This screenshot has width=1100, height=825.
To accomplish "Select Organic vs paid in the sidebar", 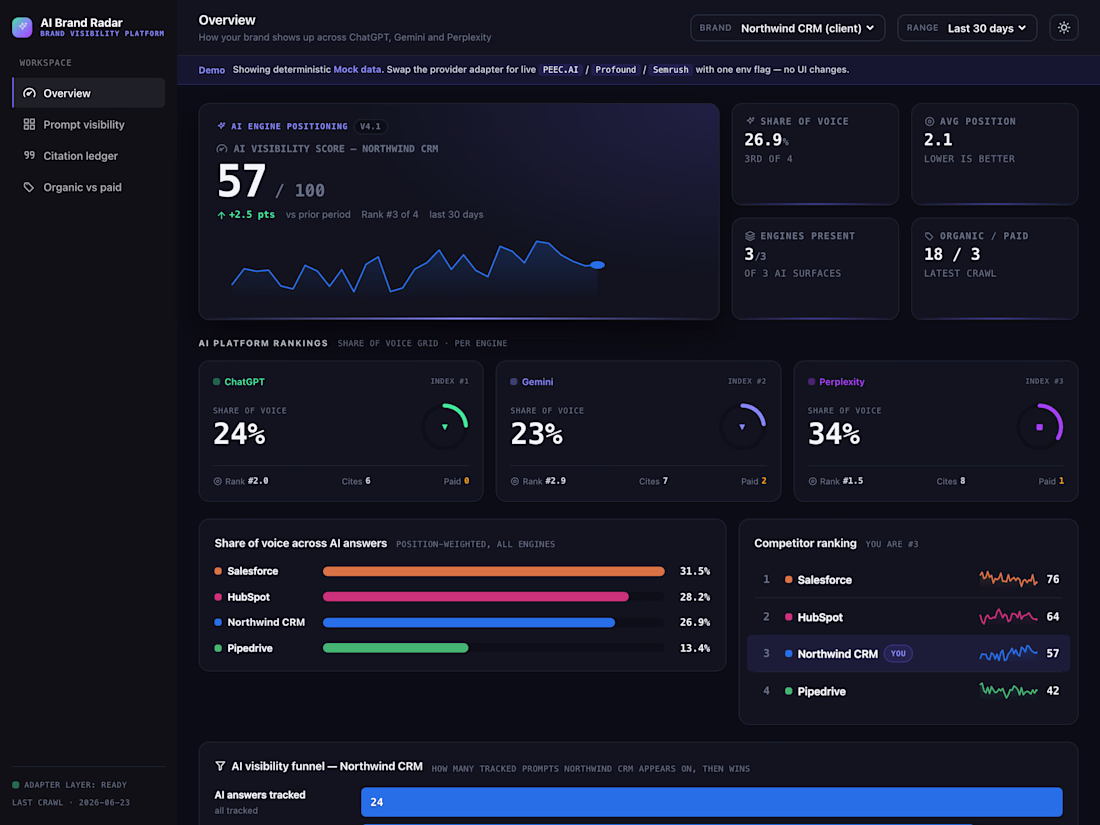I will coord(89,187).
